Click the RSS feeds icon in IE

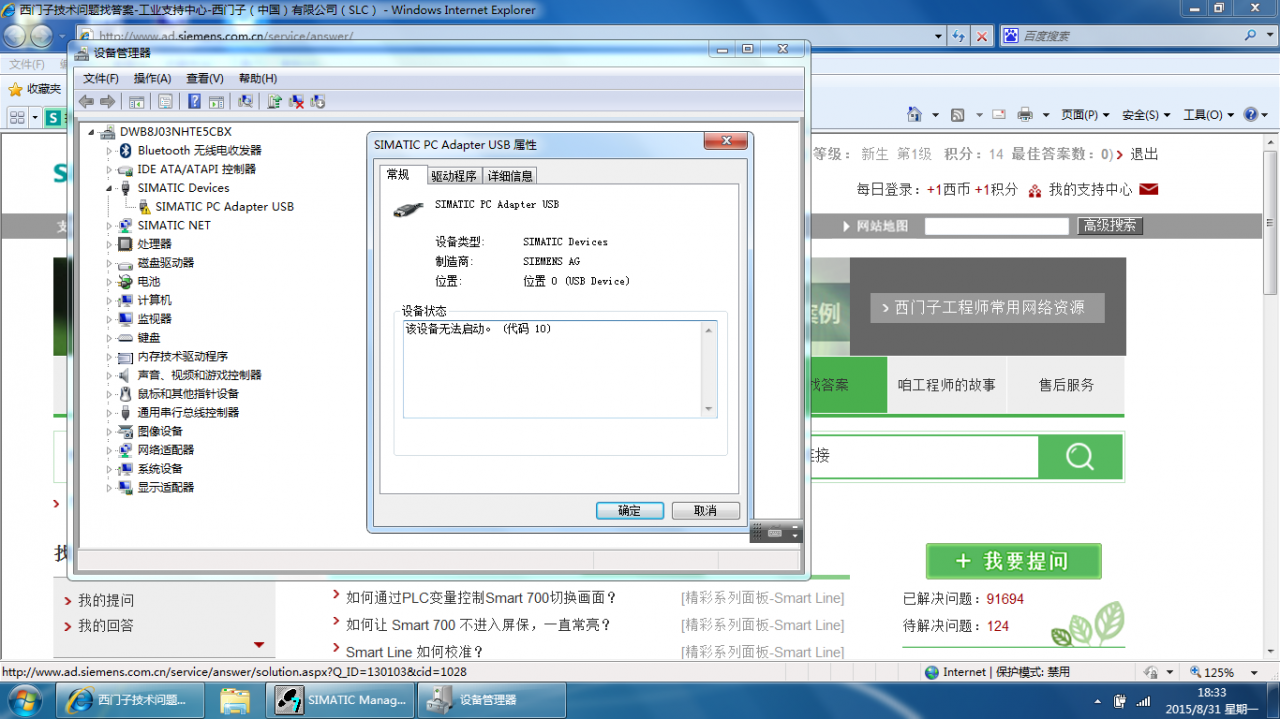[x=957, y=115]
